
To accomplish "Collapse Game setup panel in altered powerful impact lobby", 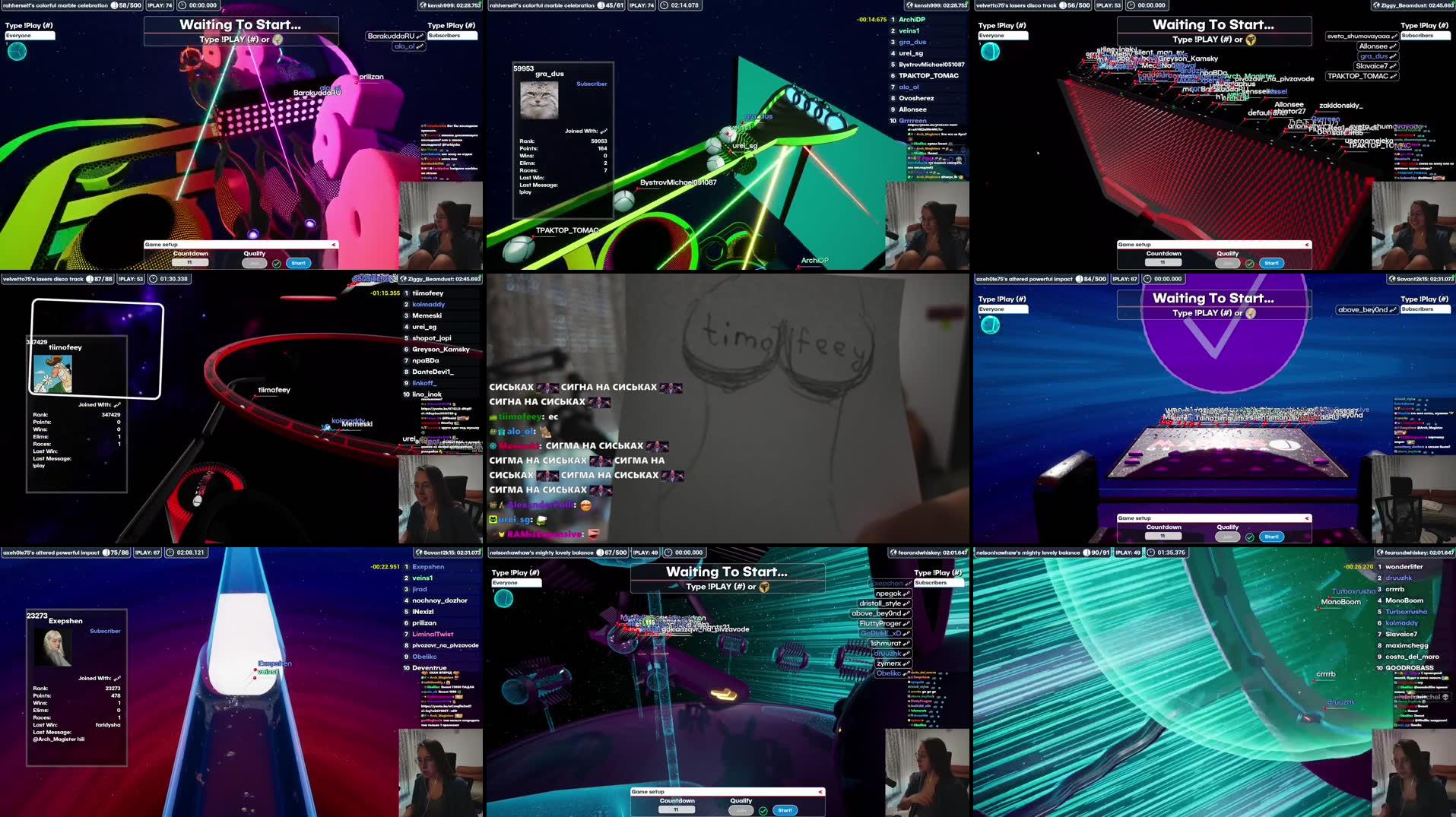I will click(x=1306, y=518).
